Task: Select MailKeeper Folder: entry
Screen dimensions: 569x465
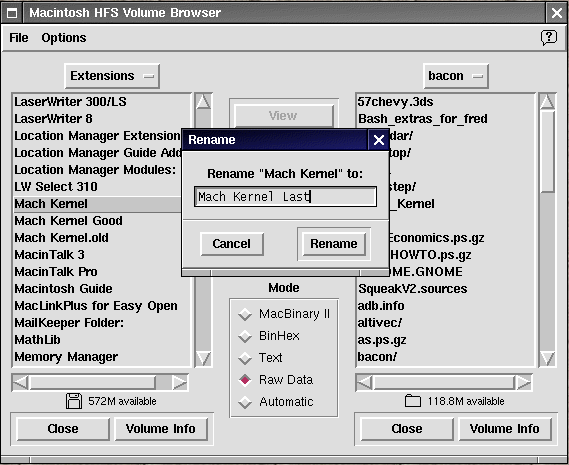Action: pos(102,323)
